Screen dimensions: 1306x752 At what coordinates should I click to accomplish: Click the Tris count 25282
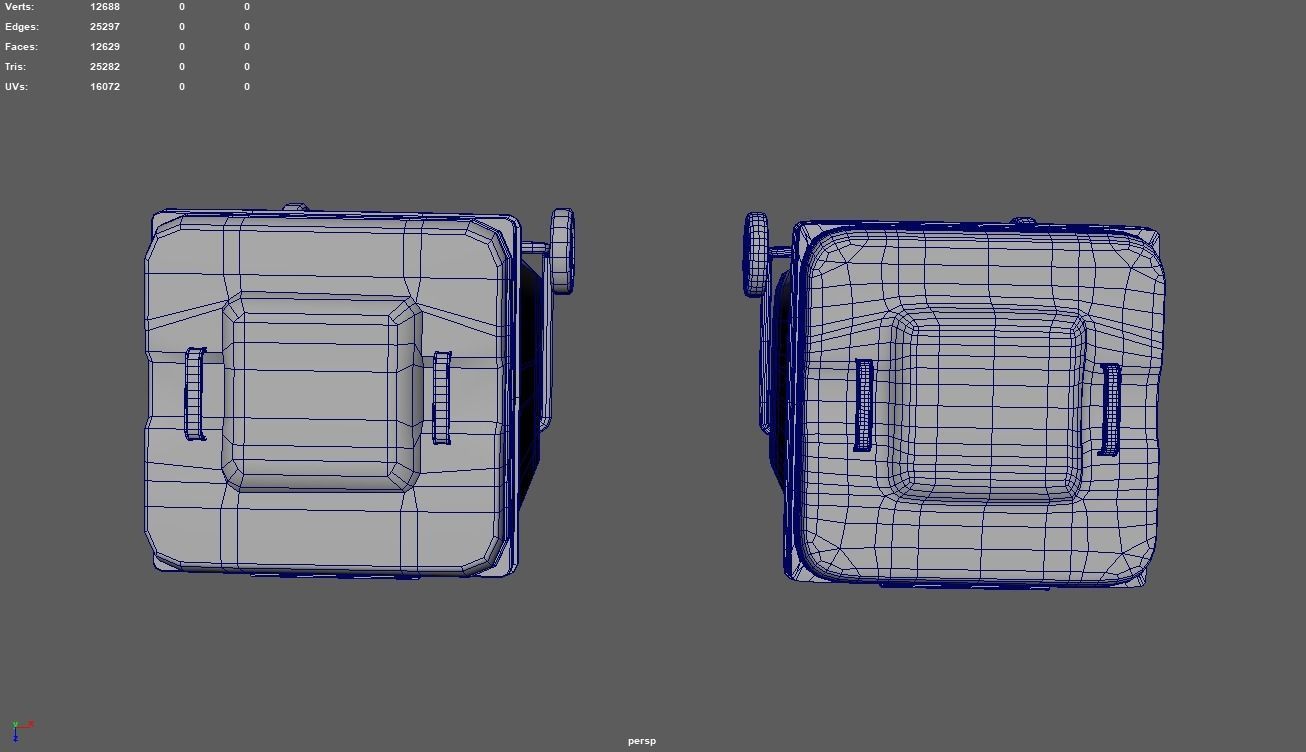(105, 67)
